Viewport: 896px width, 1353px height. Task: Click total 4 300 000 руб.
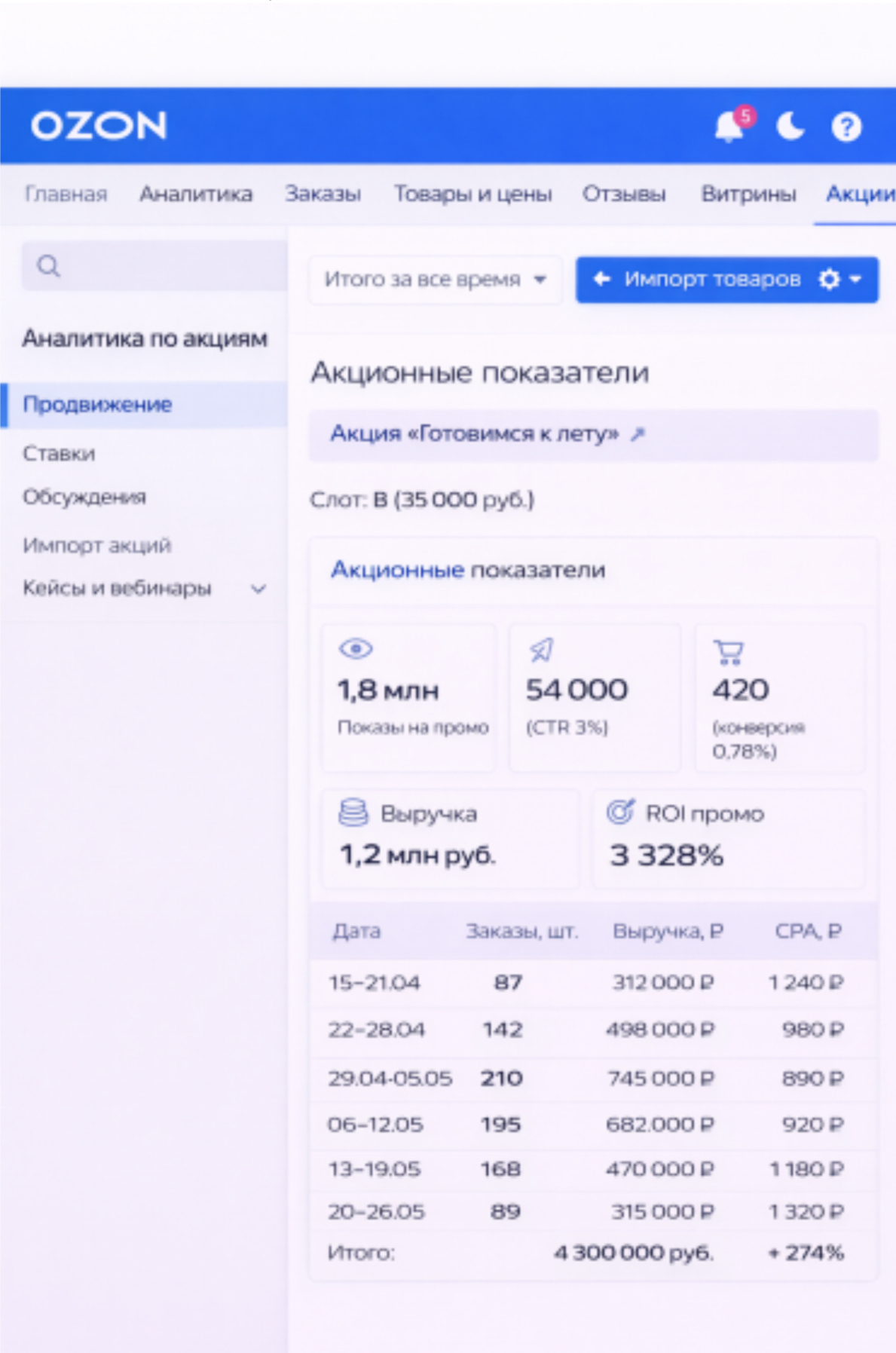[x=634, y=1253]
